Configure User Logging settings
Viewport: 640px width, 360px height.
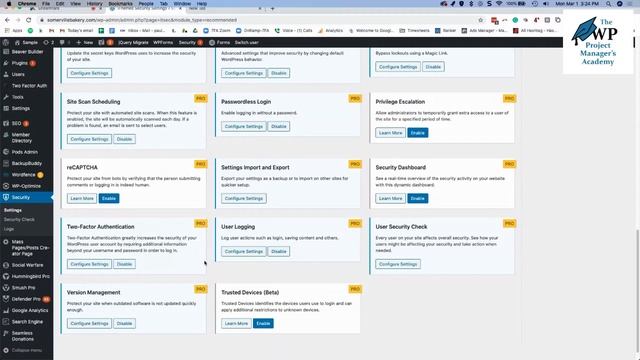pos(244,251)
